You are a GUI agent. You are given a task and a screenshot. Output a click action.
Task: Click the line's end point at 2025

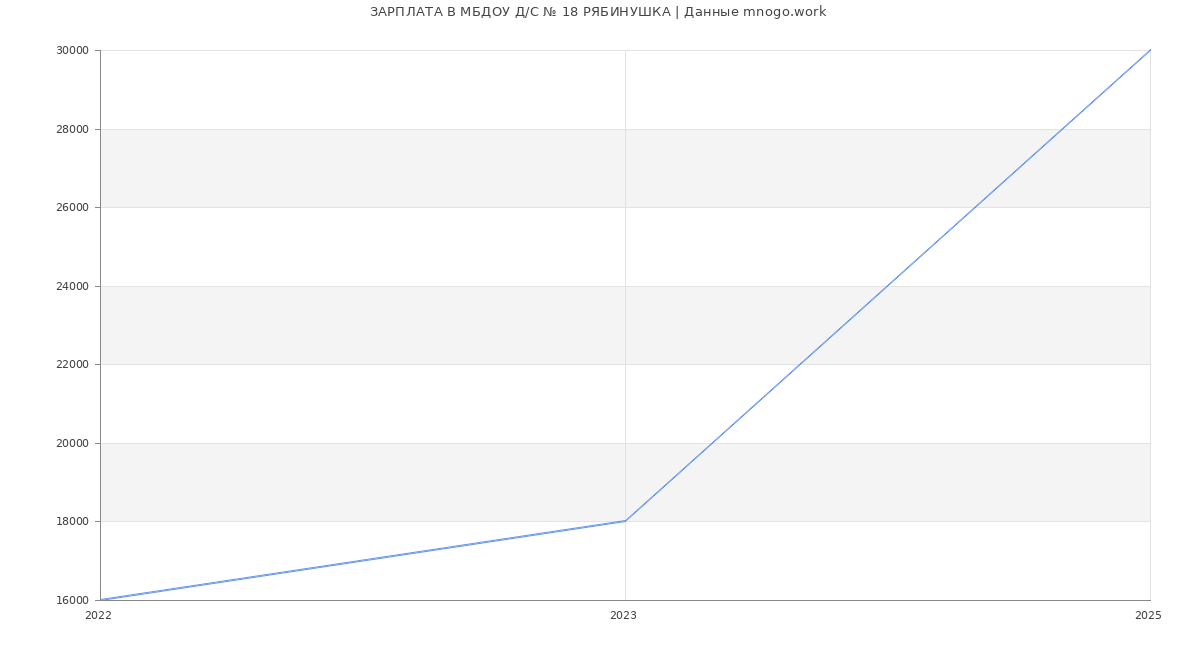click(1150, 50)
